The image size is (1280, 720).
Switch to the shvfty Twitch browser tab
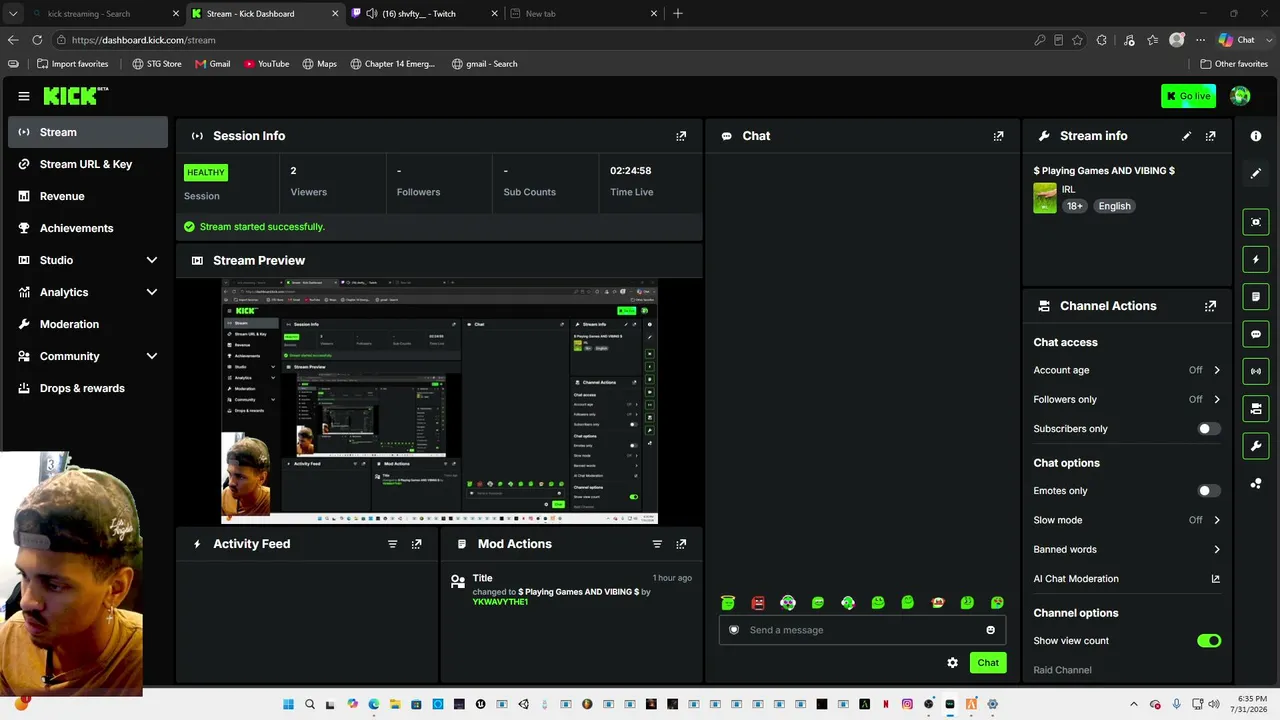pos(425,13)
